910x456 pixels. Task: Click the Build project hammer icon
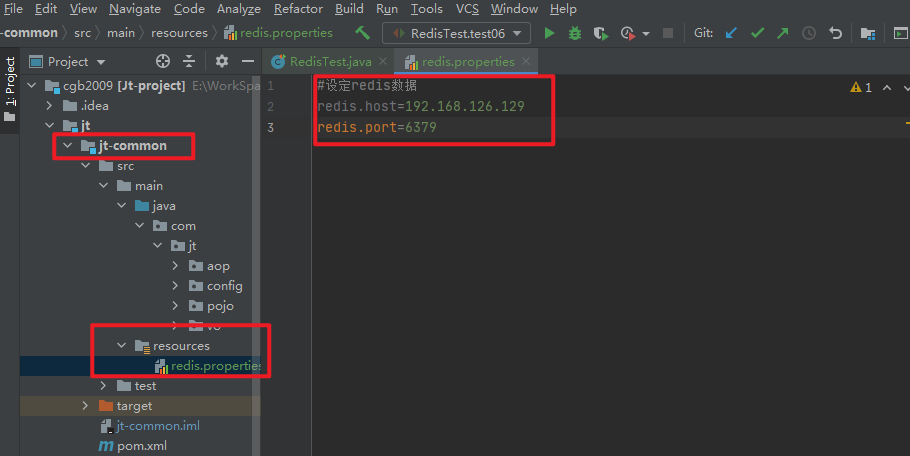click(363, 33)
